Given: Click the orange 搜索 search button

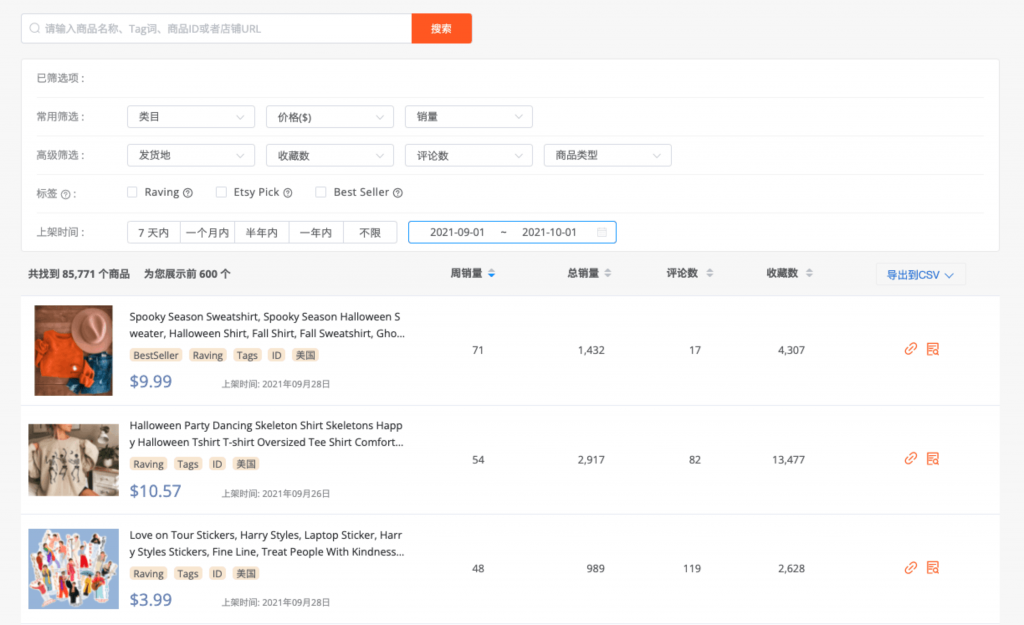Looking at the screenshot, I should click(x=441, y=29).
